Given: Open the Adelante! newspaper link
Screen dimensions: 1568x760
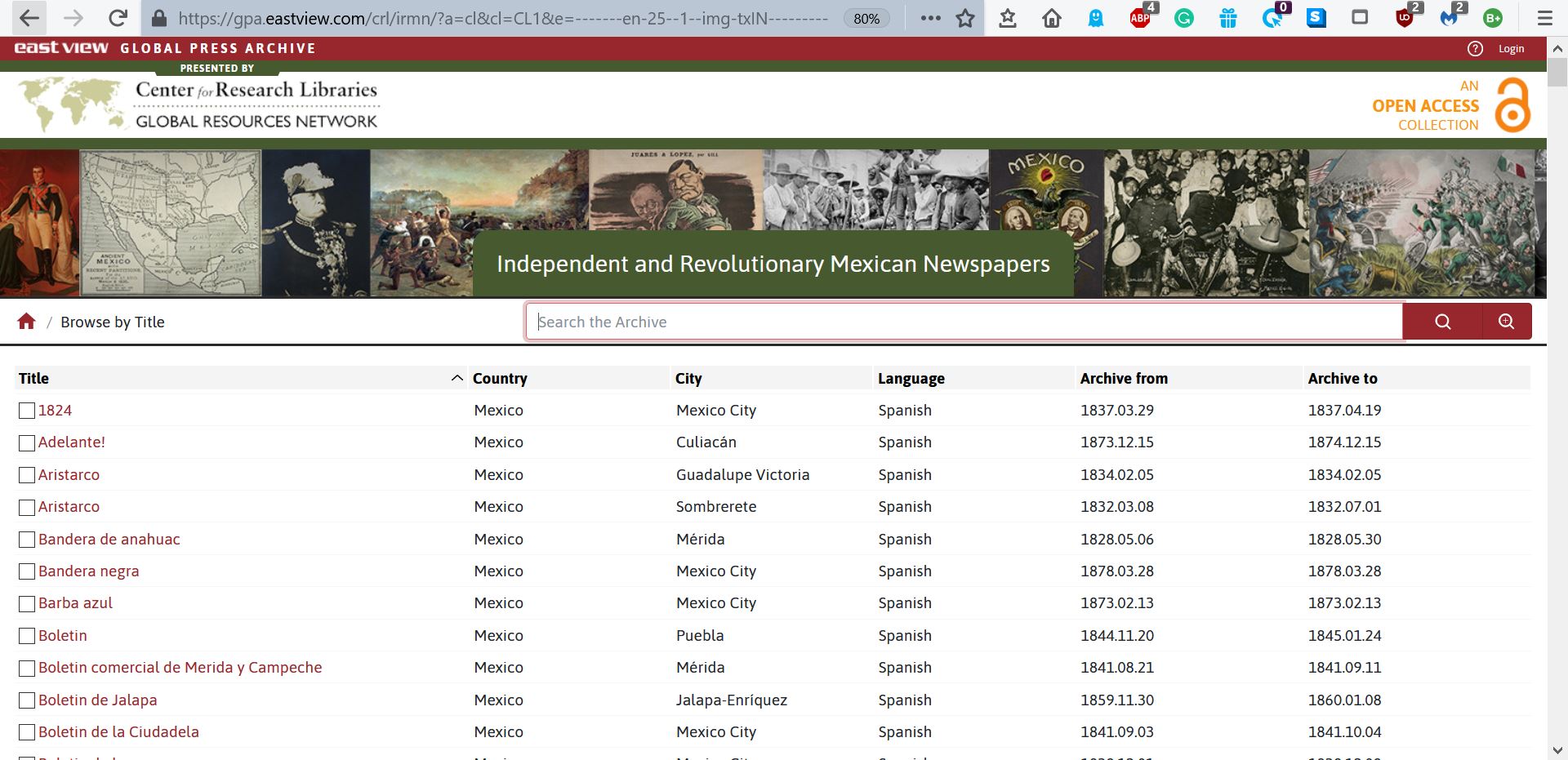Looking at the screenshot, I should pos(72,442).
